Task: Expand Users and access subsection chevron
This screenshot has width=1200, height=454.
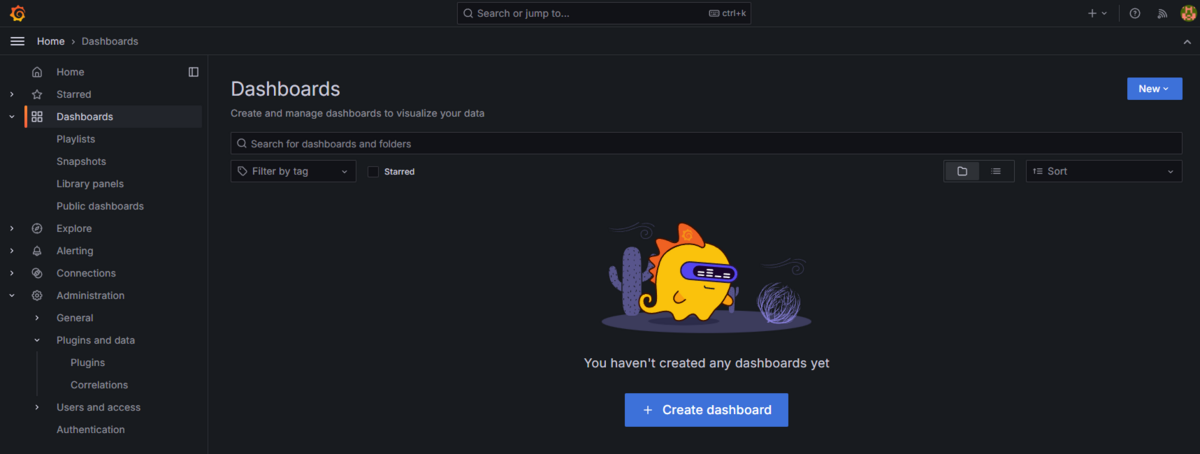Action: pos(37,407)
